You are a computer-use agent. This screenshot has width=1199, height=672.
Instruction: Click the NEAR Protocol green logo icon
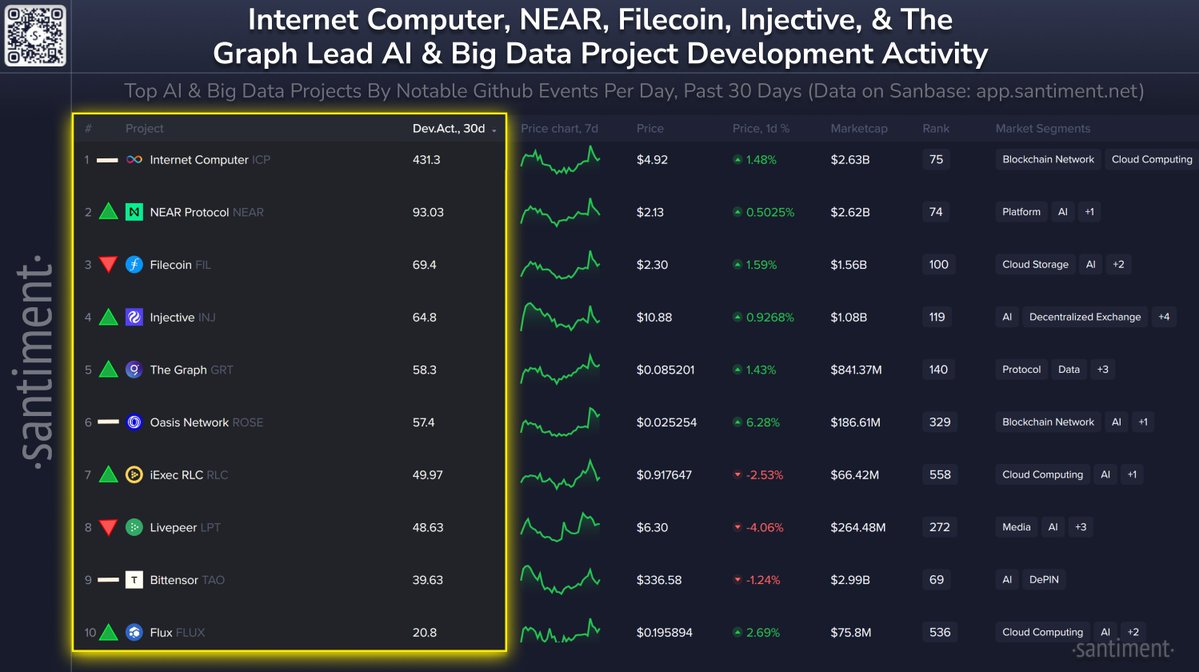[134, 212]
